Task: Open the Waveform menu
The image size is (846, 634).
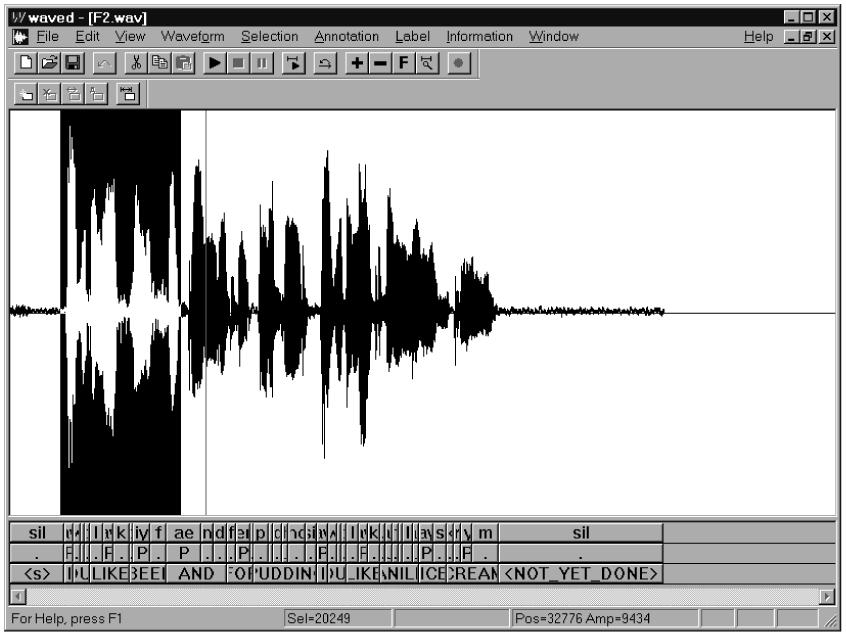Action: click(193, 37)
